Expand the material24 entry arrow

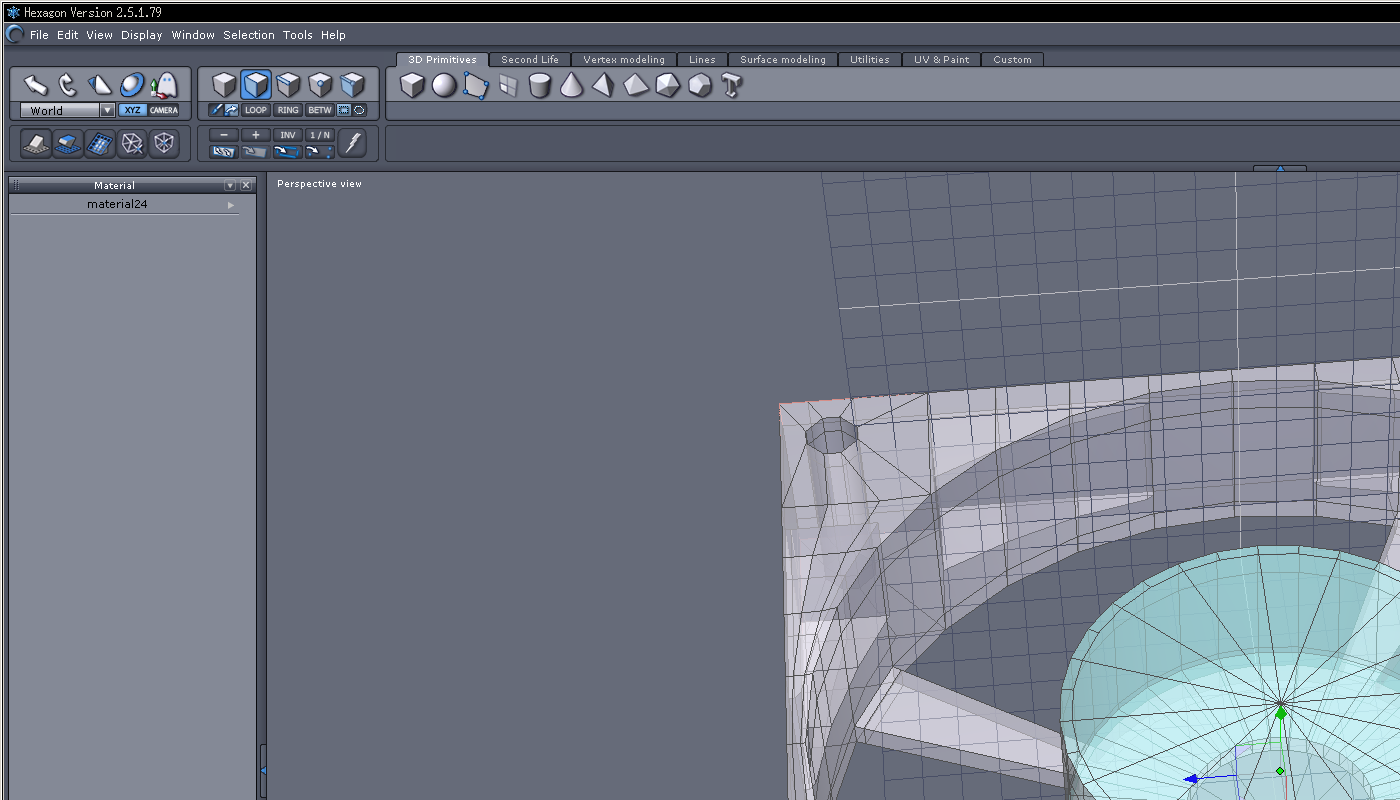pyautogui.click(x=231, y=205)
